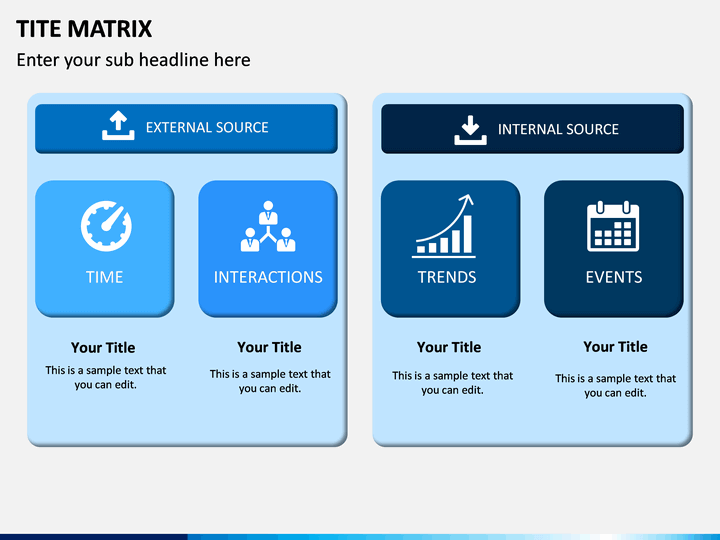Select the people network icon above INTERACTIONS
720x540 pixels.
[x=268, y=226]
